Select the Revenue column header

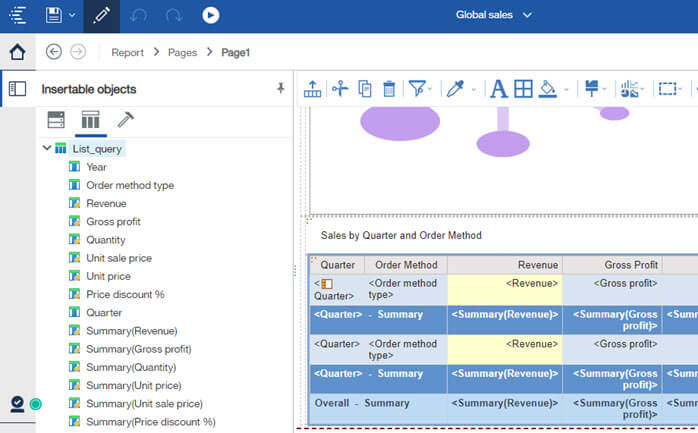(x=505, y=265)
